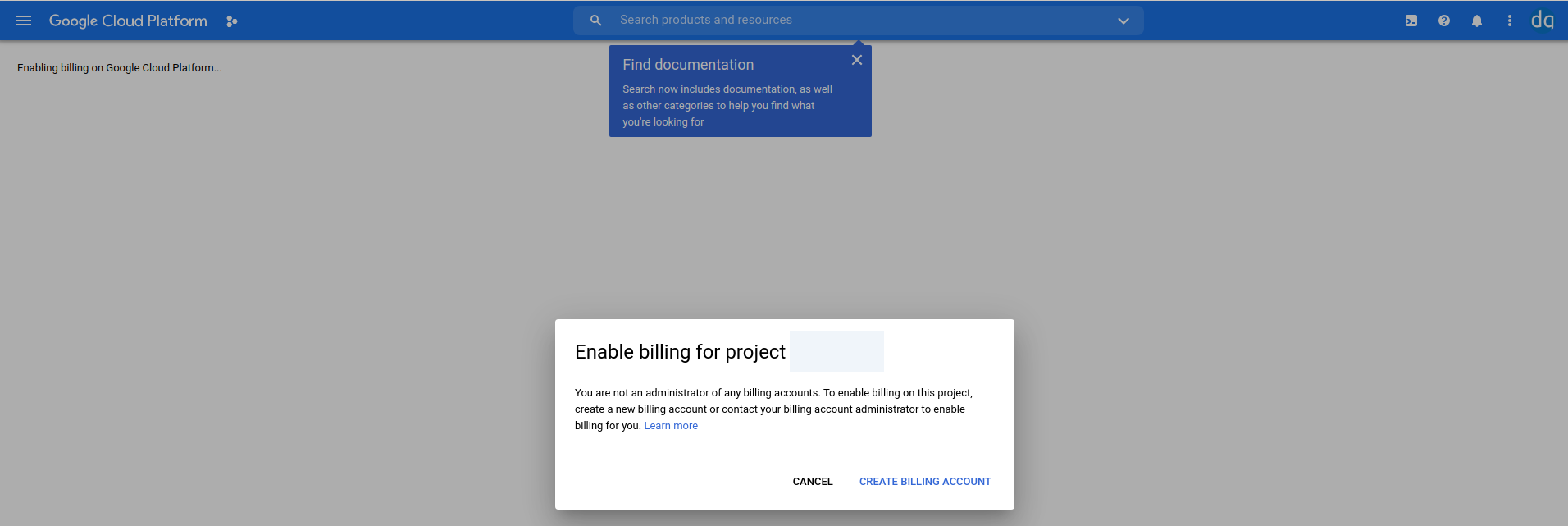The image size is (1568, 526).
Task: Open the hamburger navigation menu
Action: pos(24,21)
